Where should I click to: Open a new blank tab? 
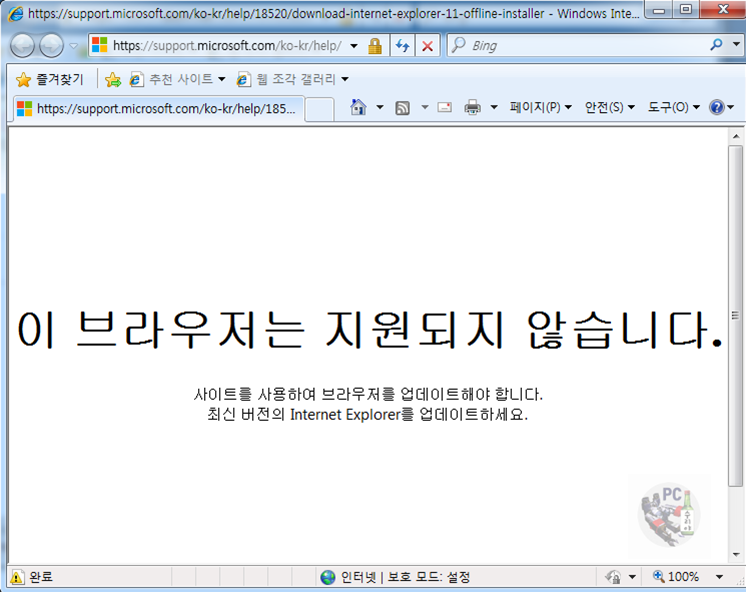pyautogui.click(x=319, y=109)
